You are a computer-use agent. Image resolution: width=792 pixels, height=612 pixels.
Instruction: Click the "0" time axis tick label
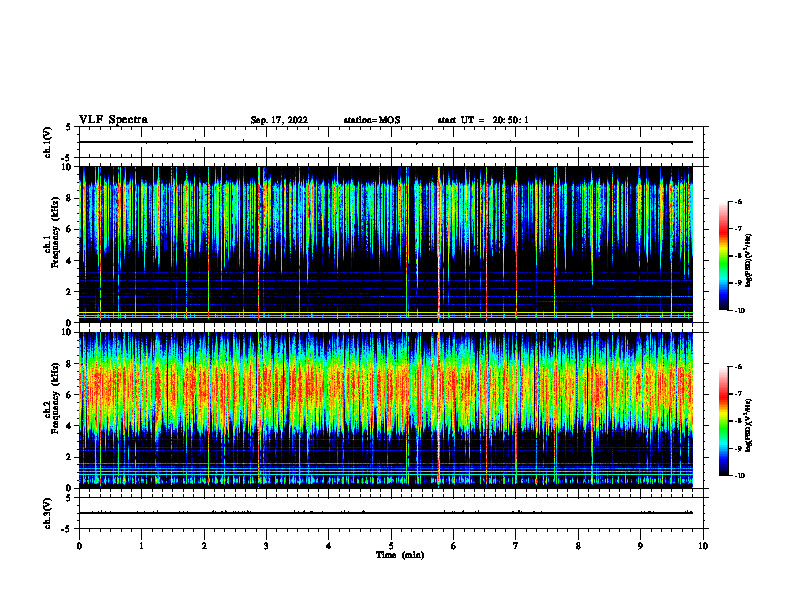pos(79,546)
